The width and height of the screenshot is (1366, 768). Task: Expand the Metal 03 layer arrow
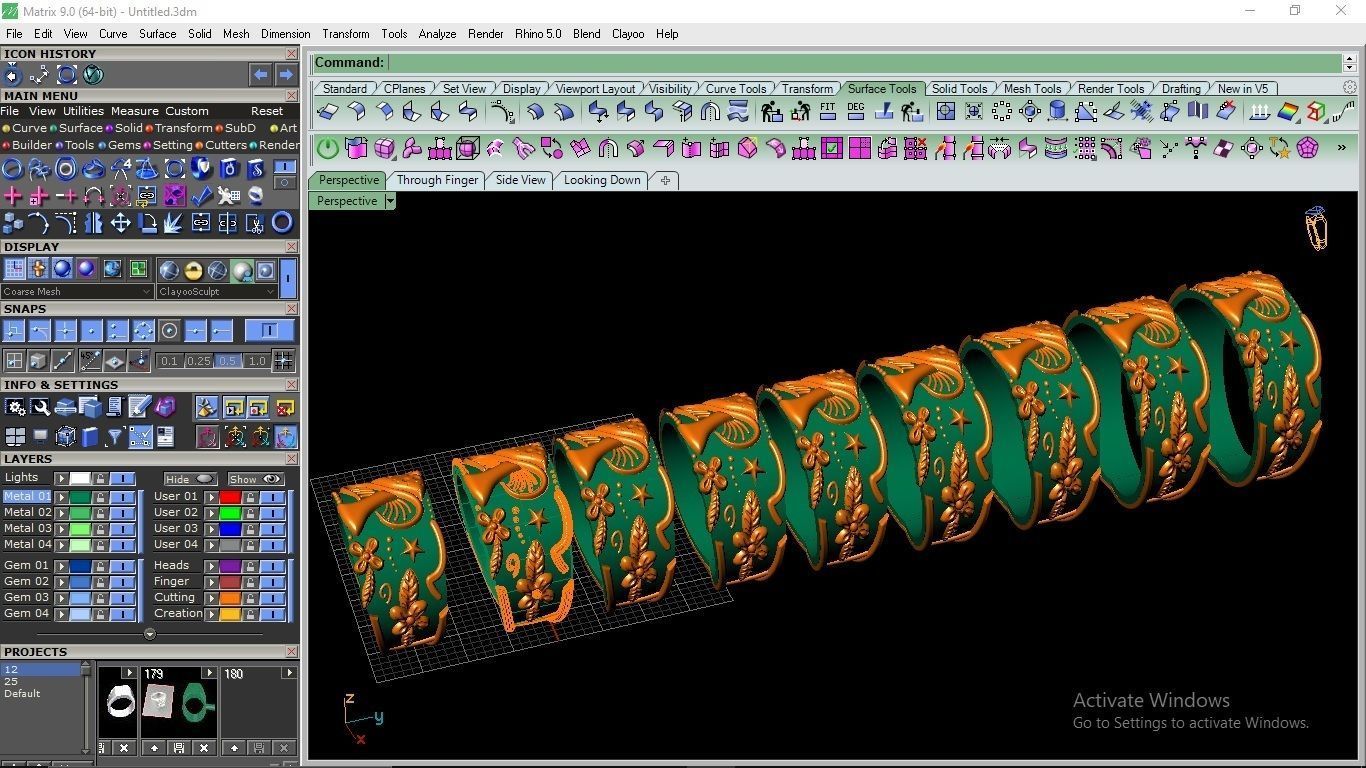pos(61,529)
